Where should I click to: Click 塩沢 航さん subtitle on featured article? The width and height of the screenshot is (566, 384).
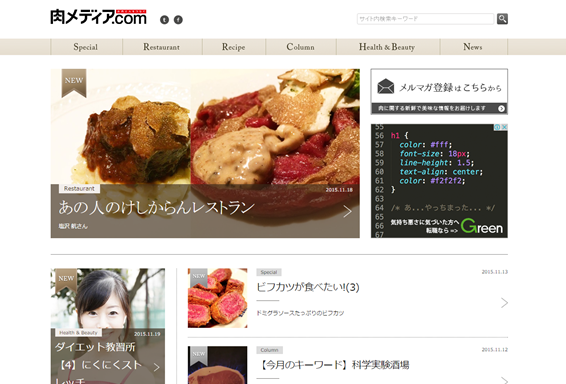(73, 226)
